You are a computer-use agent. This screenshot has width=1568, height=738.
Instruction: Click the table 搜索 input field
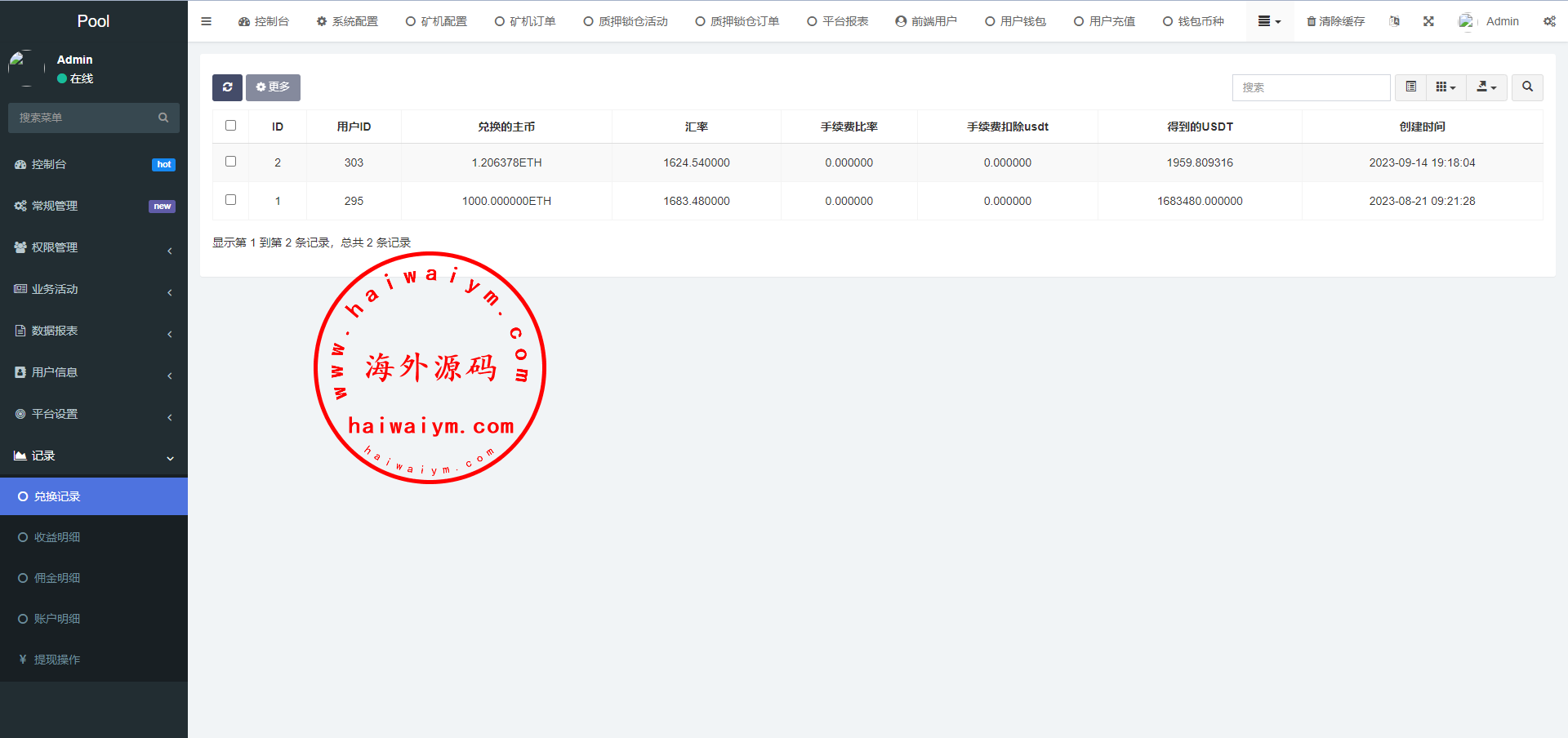1311,87
